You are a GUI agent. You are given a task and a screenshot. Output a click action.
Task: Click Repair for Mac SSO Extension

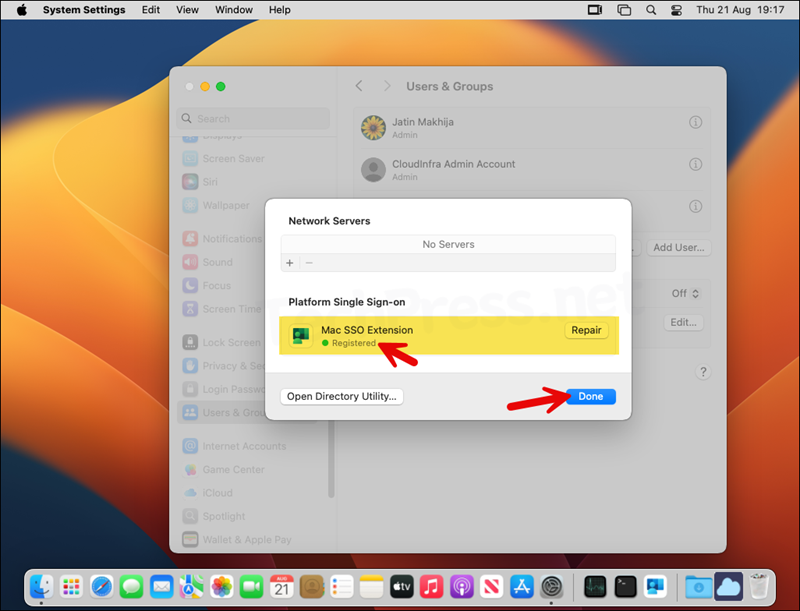(586, 330)
